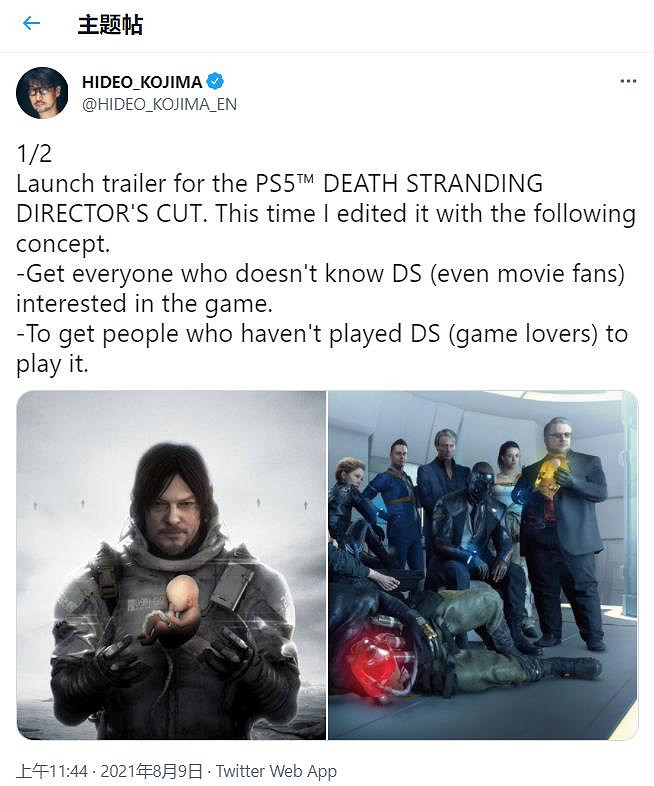
Task: Click the 1/2 thread counter text
Action: tap(34, 154)
